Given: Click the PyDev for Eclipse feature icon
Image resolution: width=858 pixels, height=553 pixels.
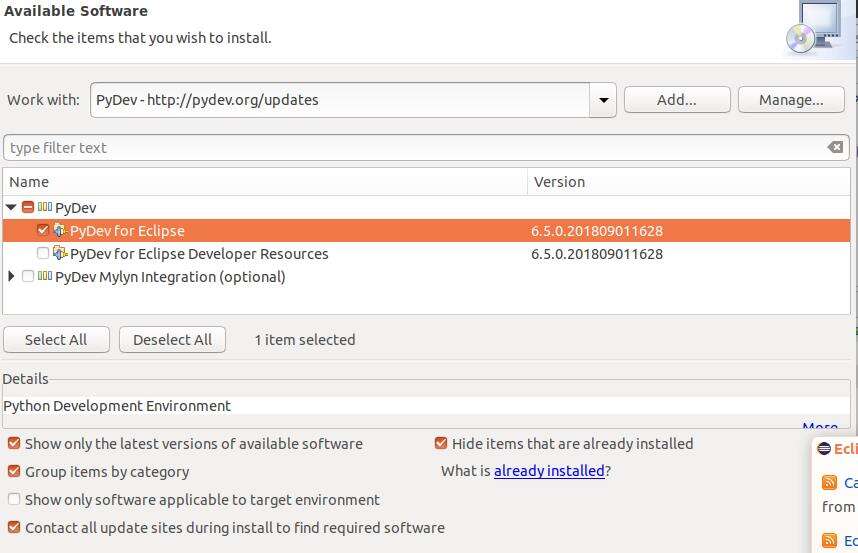Looking at the screenshot, I should point(60,230).
